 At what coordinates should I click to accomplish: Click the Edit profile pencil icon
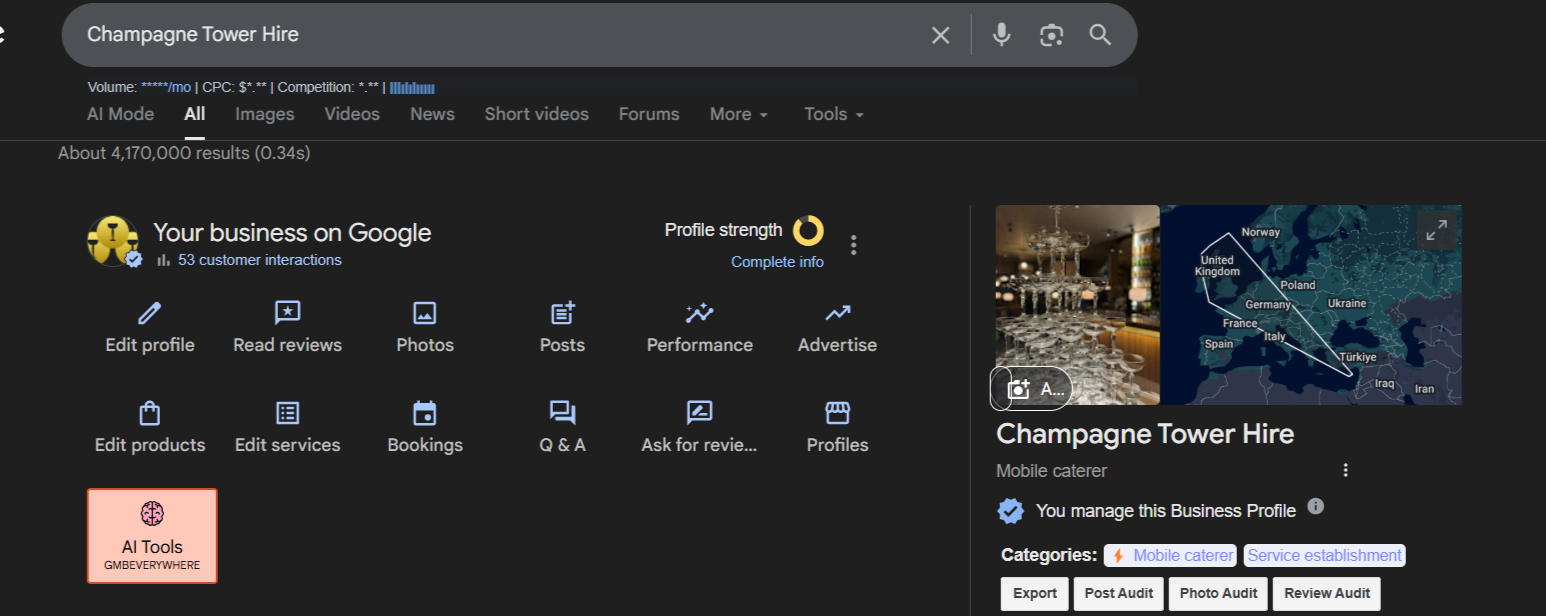pos(150,314)
